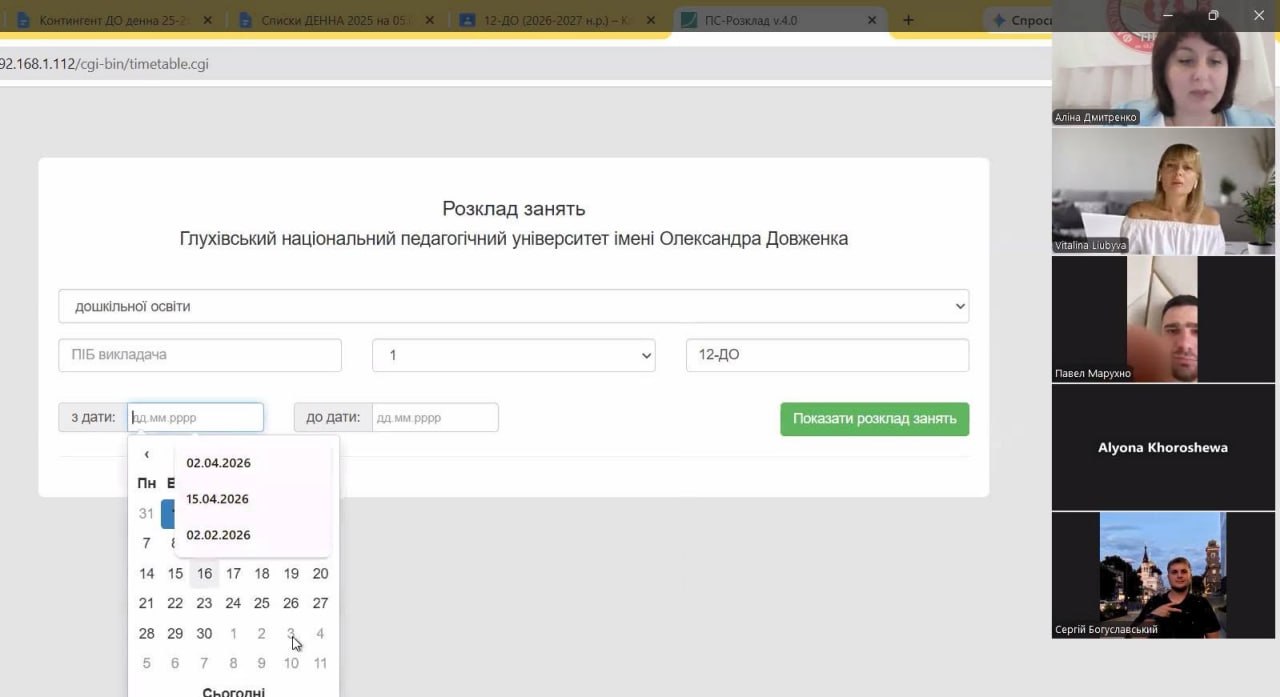The height and width of the screenshot is (697, 1280).
Task: Pick day 23 in the calendar
Action: 204,603
